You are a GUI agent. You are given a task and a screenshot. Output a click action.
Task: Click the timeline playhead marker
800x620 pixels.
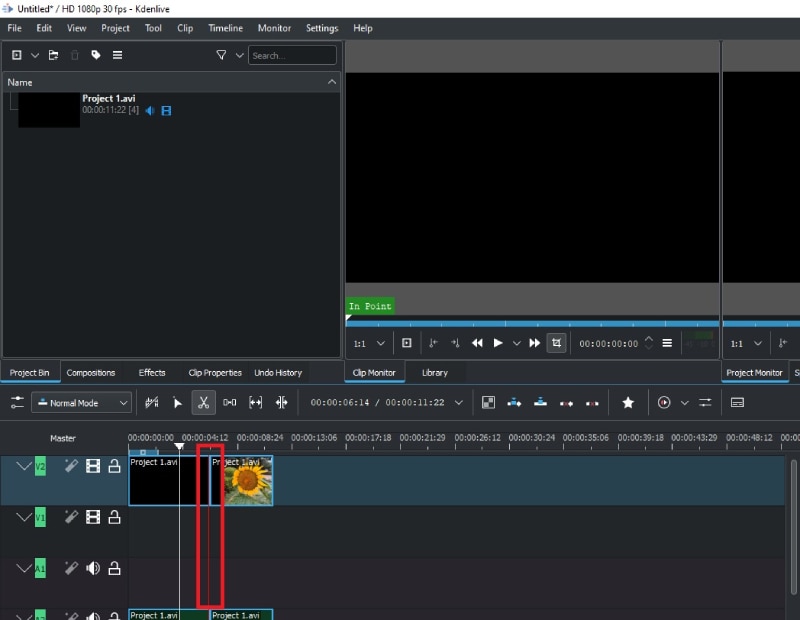[179, 446]
